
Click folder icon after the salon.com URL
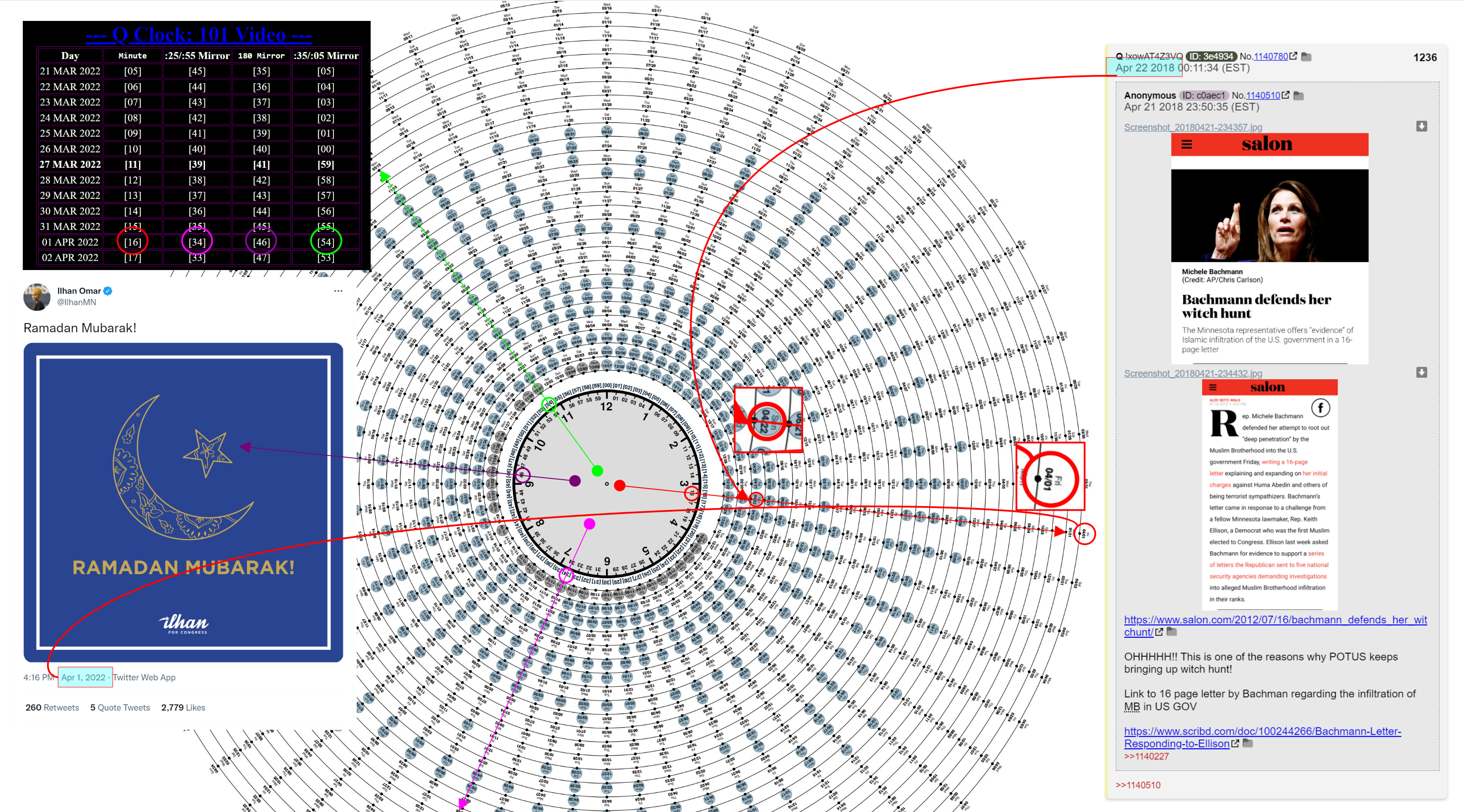point(1171,632)
